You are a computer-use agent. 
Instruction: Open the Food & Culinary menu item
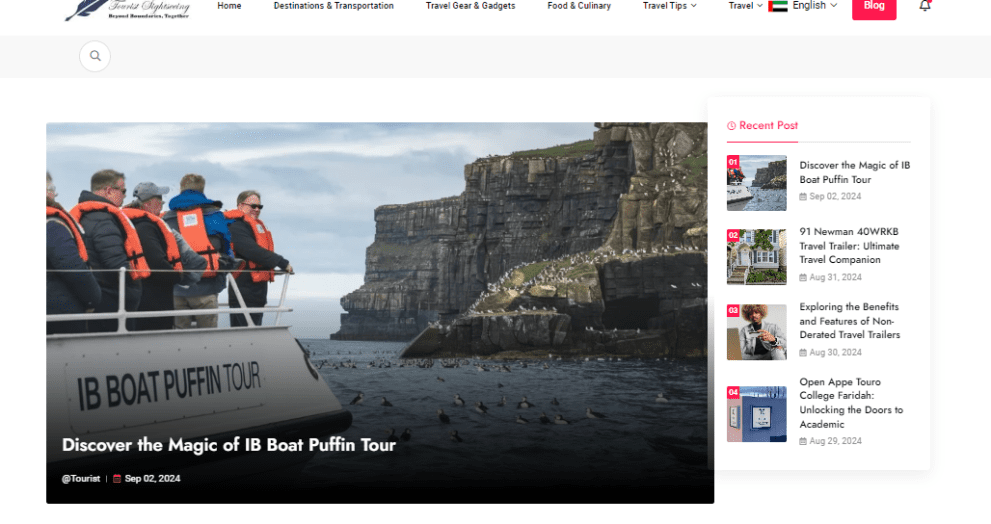(x=579, y=6)
